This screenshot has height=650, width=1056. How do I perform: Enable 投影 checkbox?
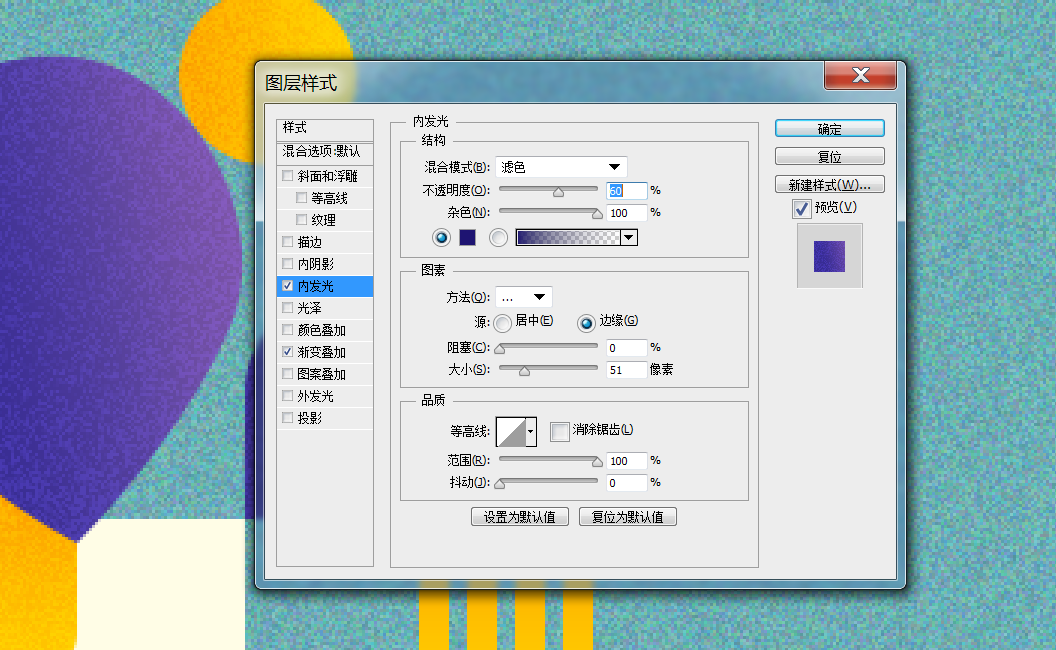(x=288, y=418)
